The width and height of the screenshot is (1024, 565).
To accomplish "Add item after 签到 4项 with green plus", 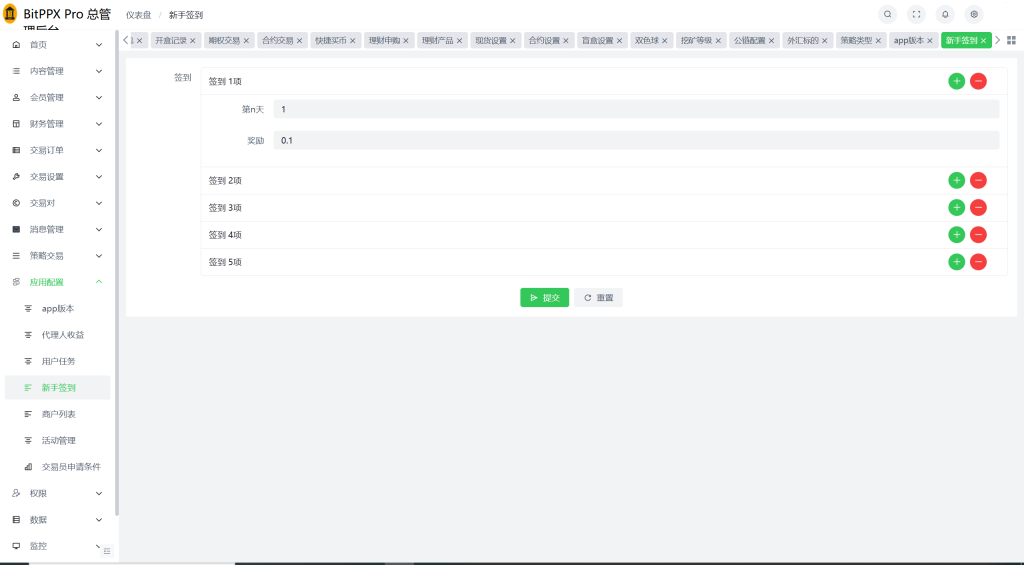I will tap(957, 234).
